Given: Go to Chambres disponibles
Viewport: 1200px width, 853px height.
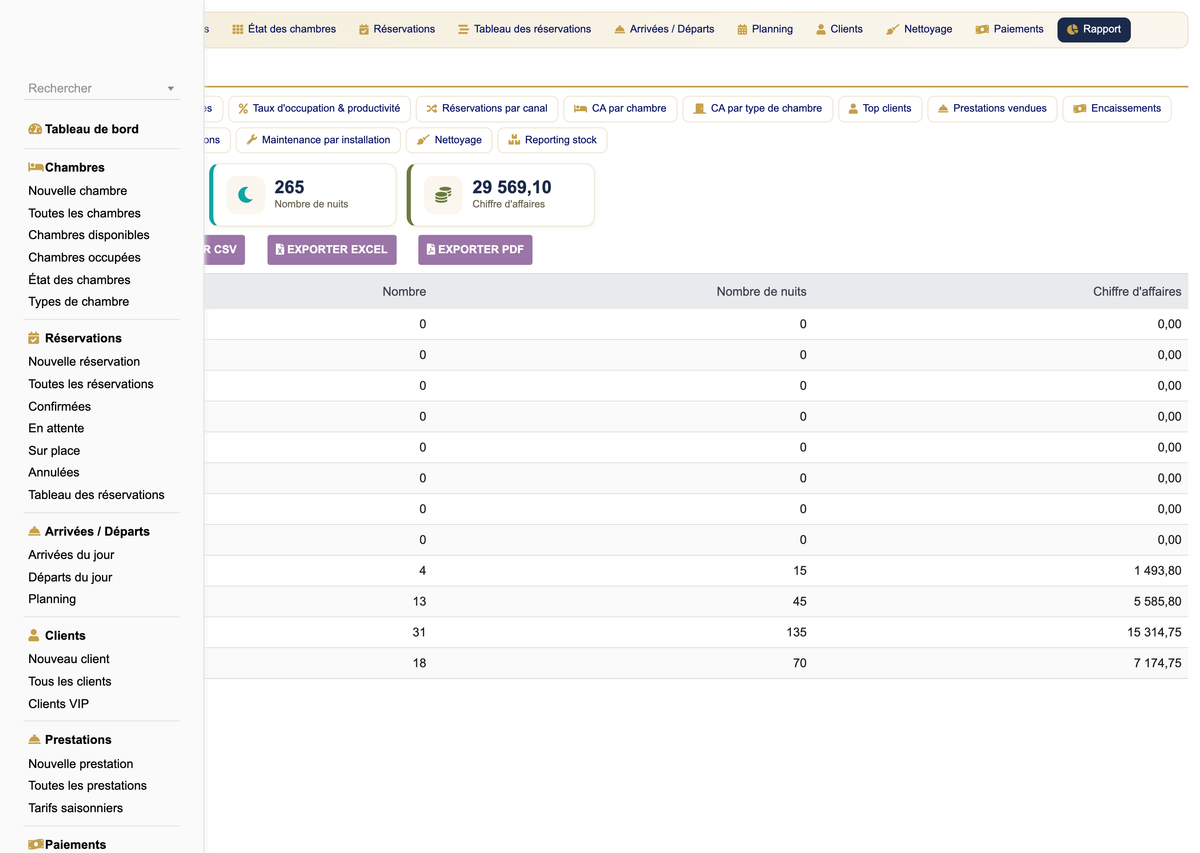Looking at the screenshot, I should pos(89,235).
